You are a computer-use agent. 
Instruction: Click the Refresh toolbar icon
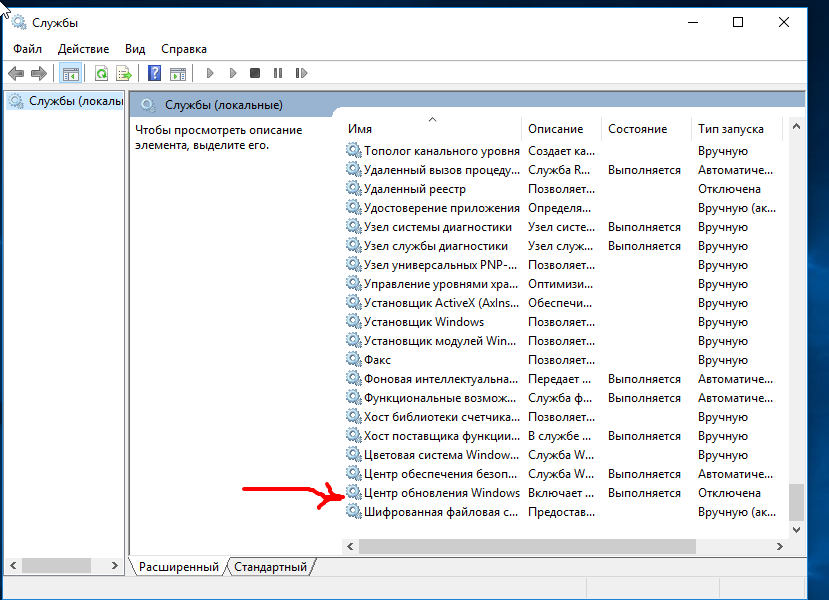click(x=101, y=73)
